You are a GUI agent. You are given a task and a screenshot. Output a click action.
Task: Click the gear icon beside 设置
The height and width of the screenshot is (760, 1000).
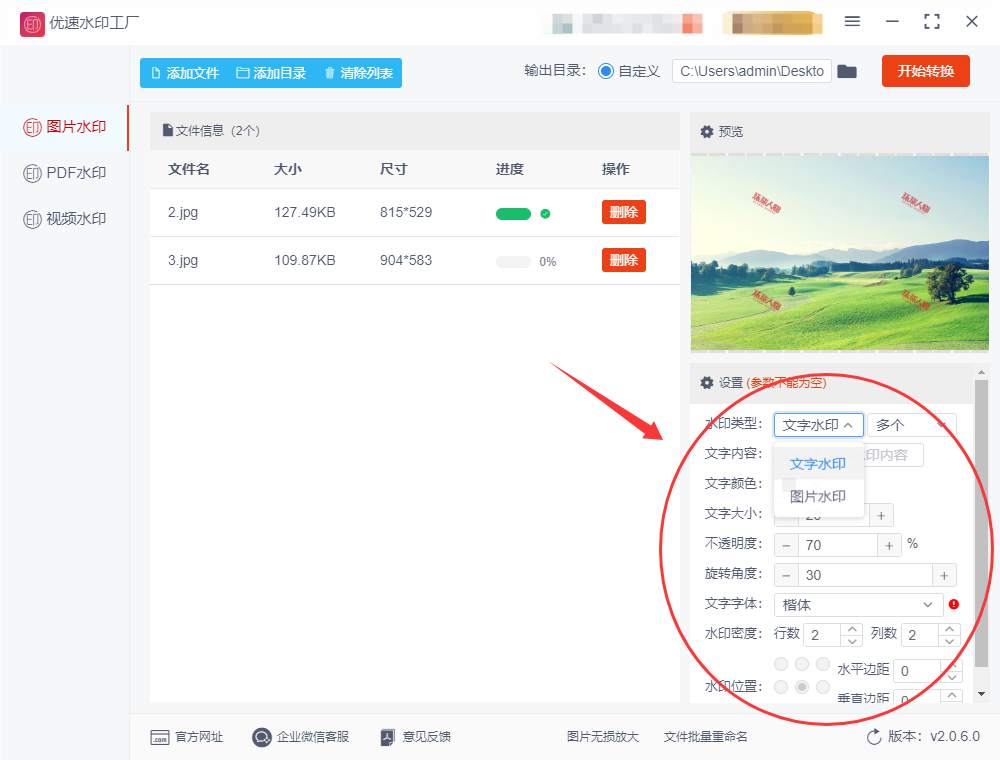point(707,383)
